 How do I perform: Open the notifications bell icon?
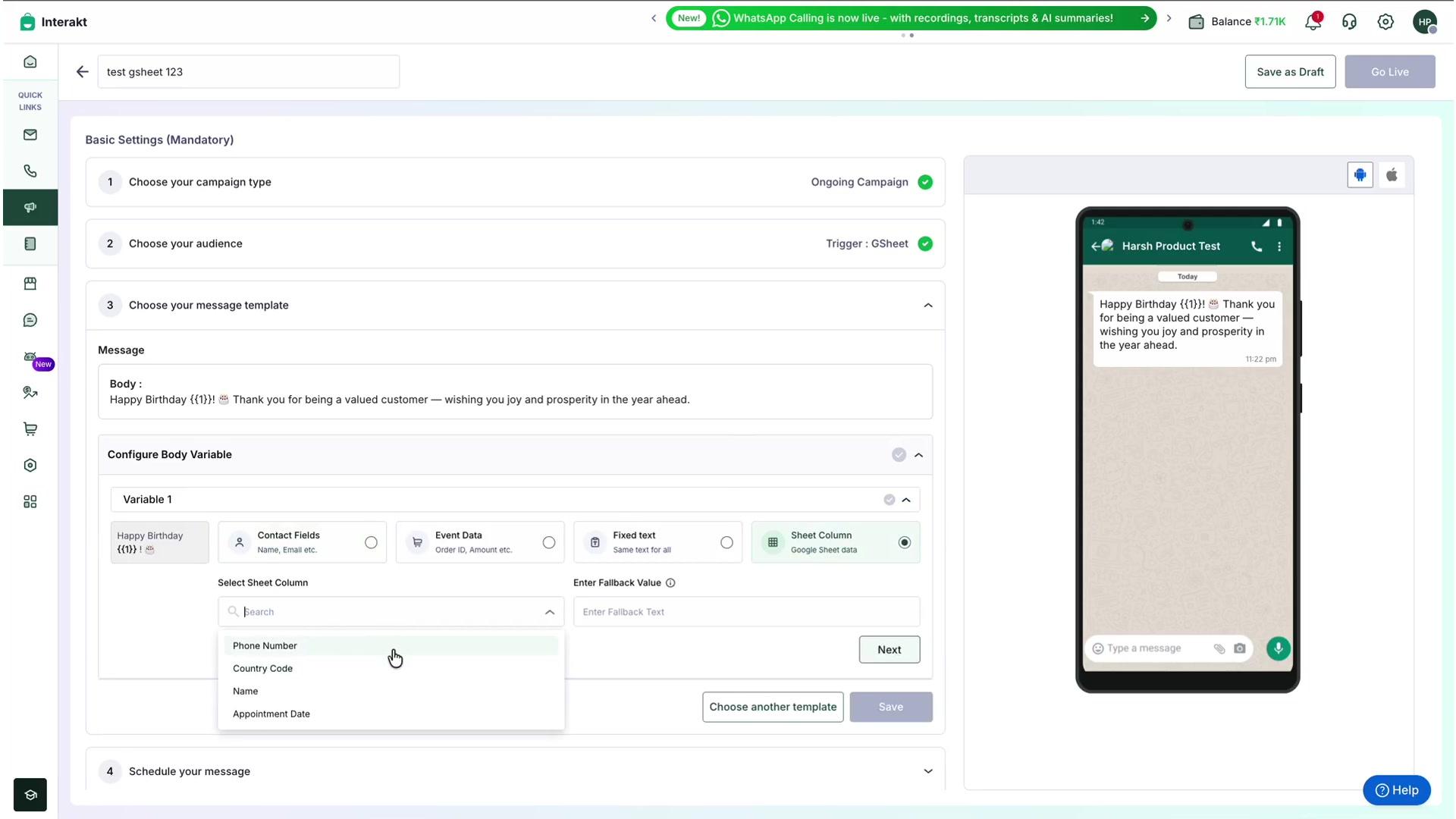pos(1313,22)
